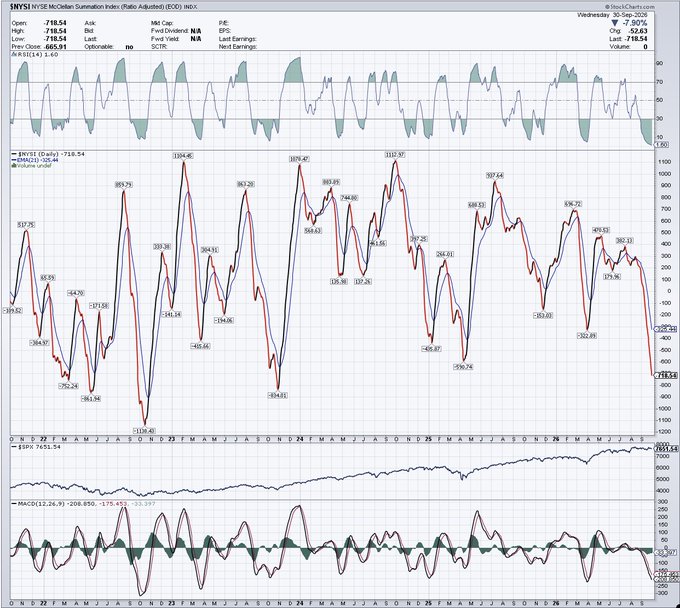Click the $NYSI ticker symbol in header
Image resolution: width=680 pixels, height=608 pixels.
coord(20,7)
